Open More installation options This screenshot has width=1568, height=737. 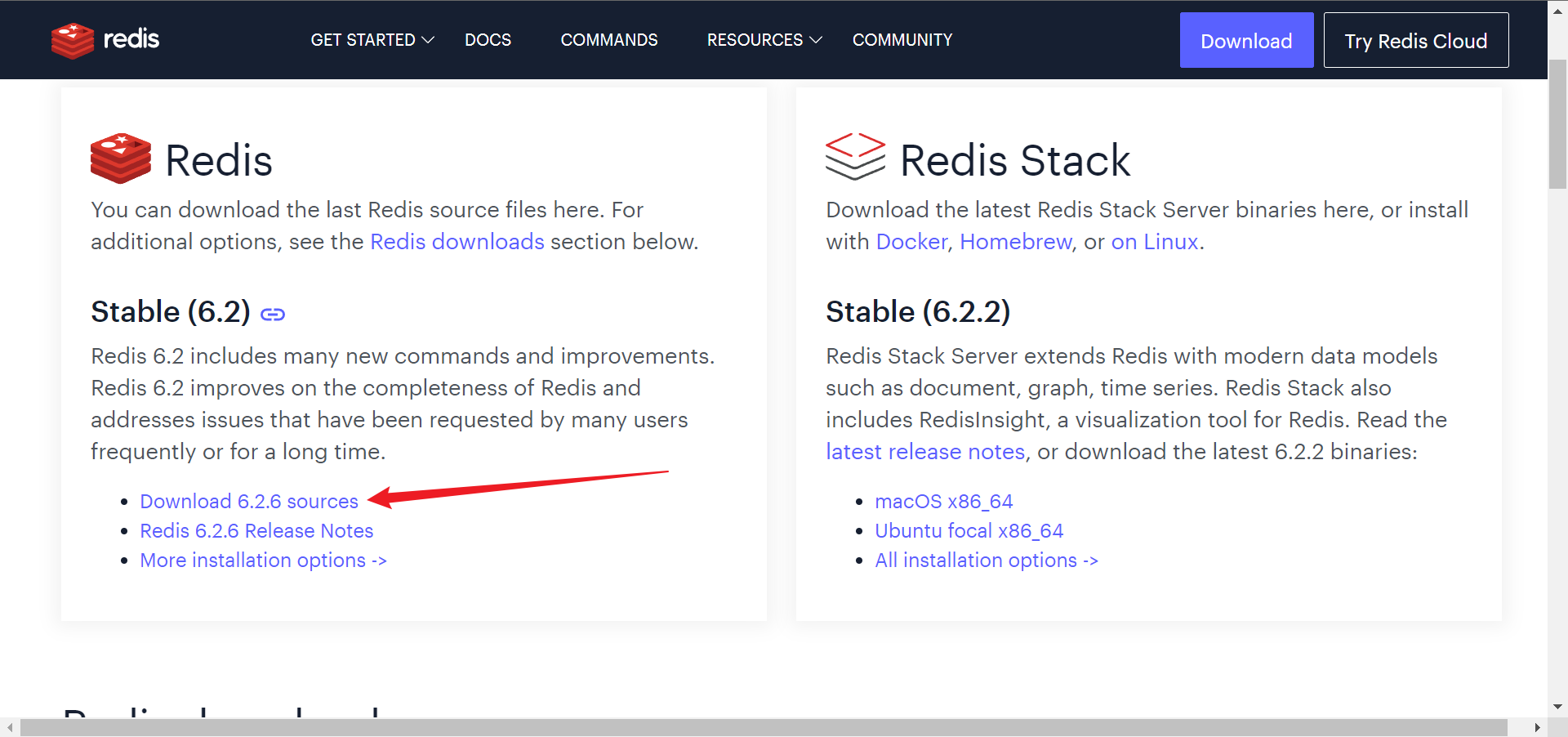(x=263, y=560)
